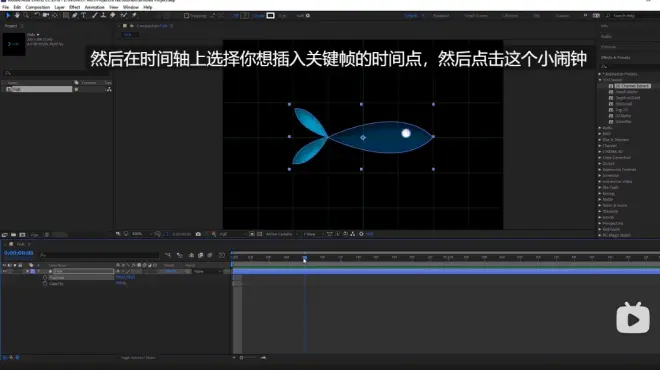Viewport: 660px width, 370px height.
Task: Open the Window menu
Action: point(130,7)
